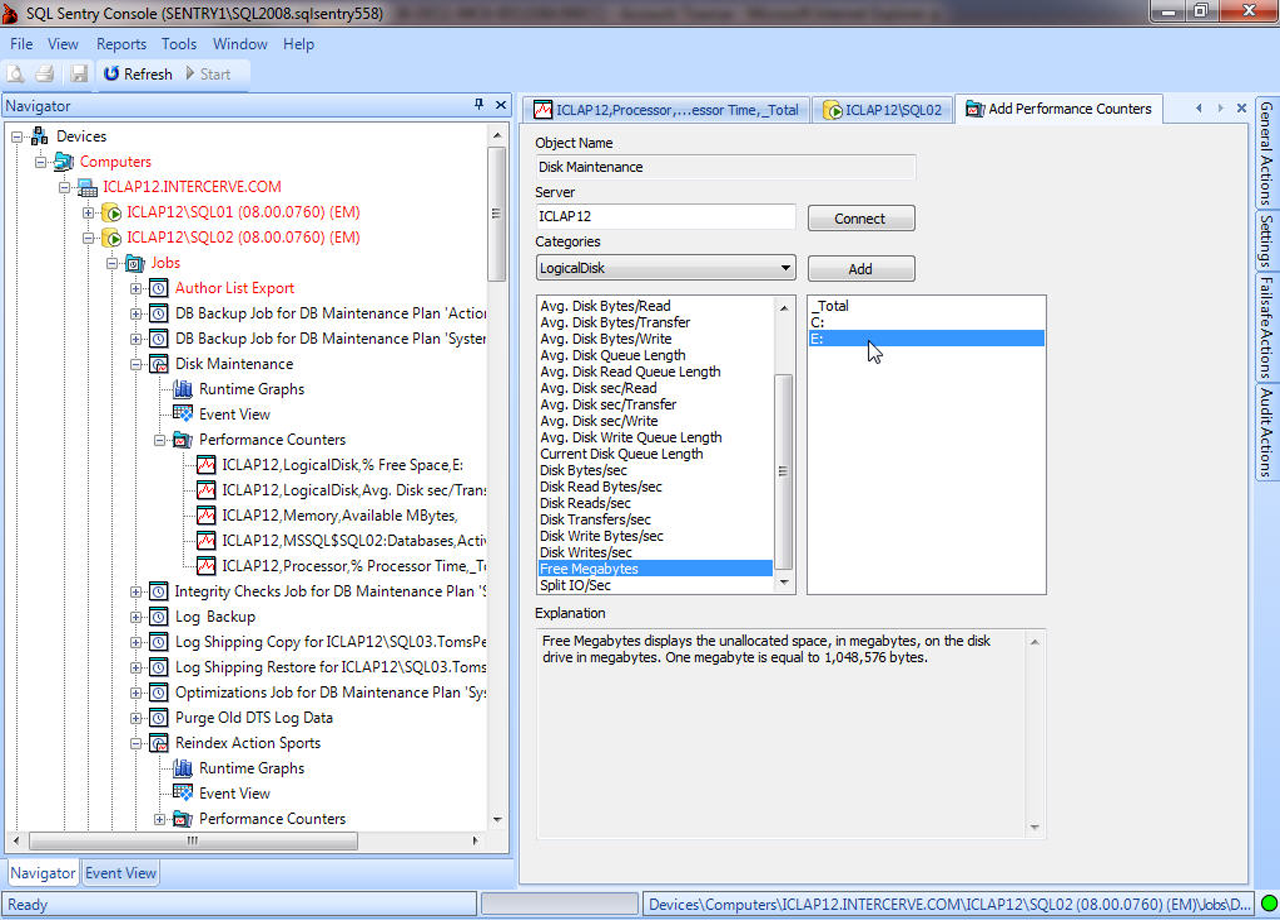Viewport: 1280px width, 920px height.
Task: Select the Navigator bottom tab
Action: point(42,873)
